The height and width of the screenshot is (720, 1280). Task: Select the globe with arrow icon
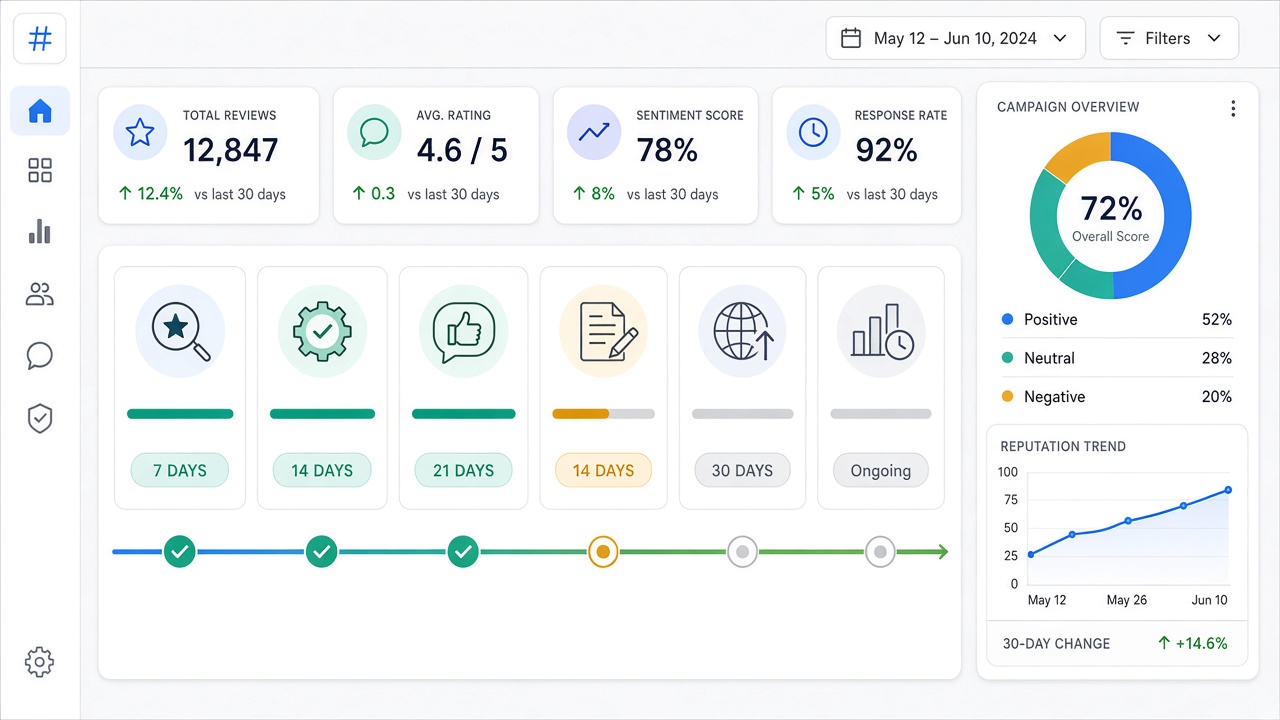click(742, 330)
